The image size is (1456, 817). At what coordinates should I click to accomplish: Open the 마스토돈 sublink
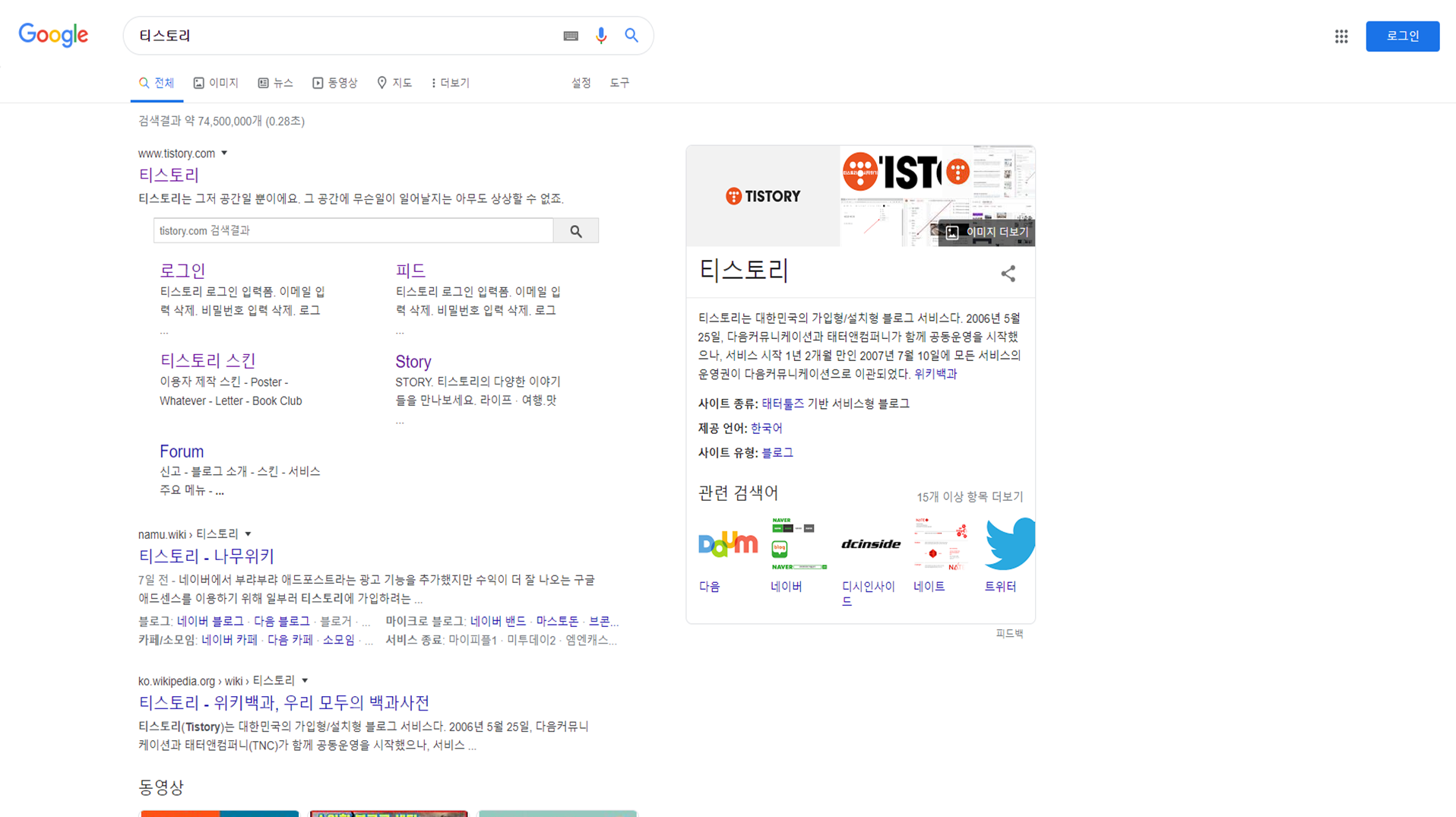click(557, 621)
